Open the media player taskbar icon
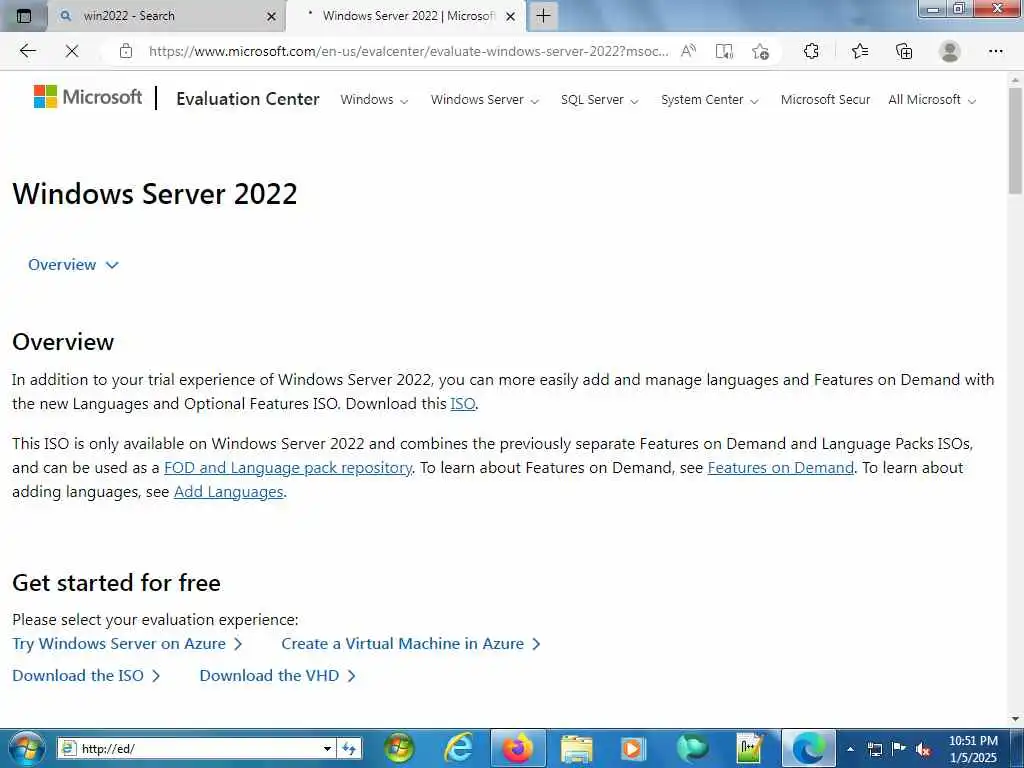Screen dimensions: 1024x768 [x=632, y=748]
